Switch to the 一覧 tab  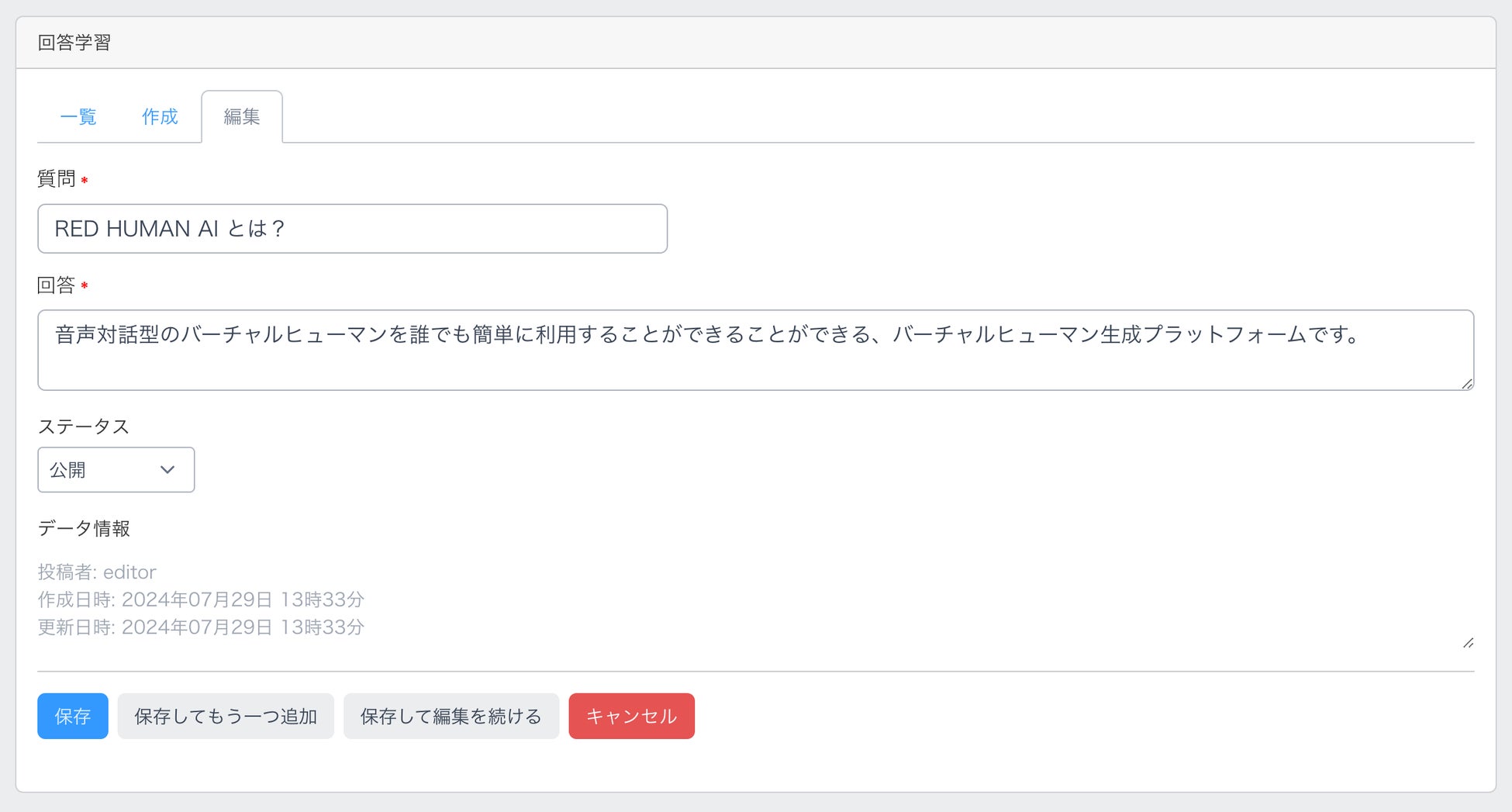[x=78, y=117]
